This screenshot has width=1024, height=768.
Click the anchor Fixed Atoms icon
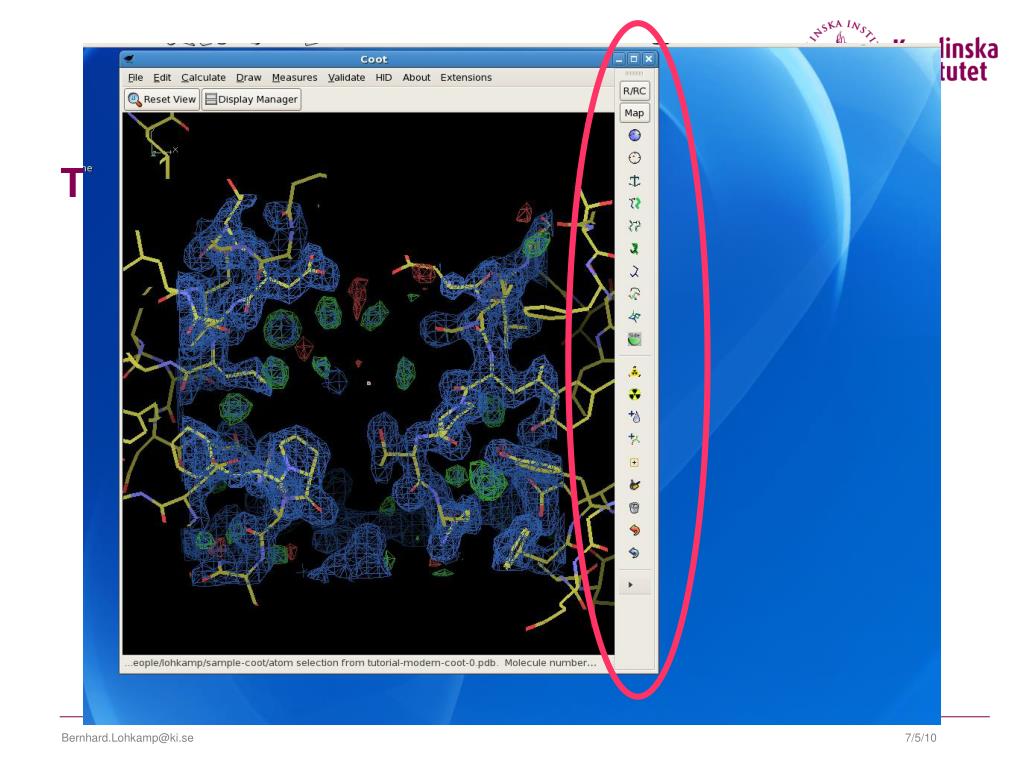click(634, 181)
